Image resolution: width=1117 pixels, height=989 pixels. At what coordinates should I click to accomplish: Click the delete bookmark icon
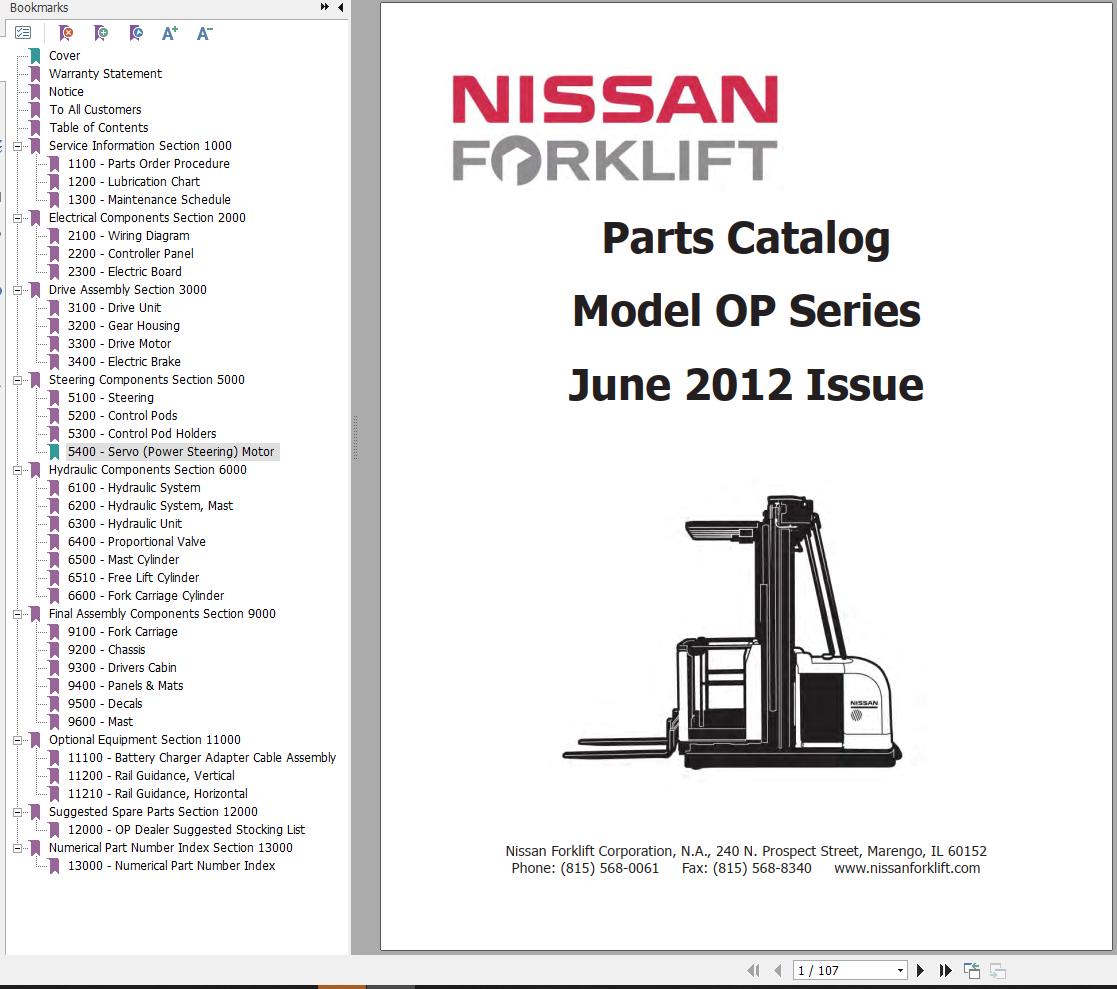(66, 33)
